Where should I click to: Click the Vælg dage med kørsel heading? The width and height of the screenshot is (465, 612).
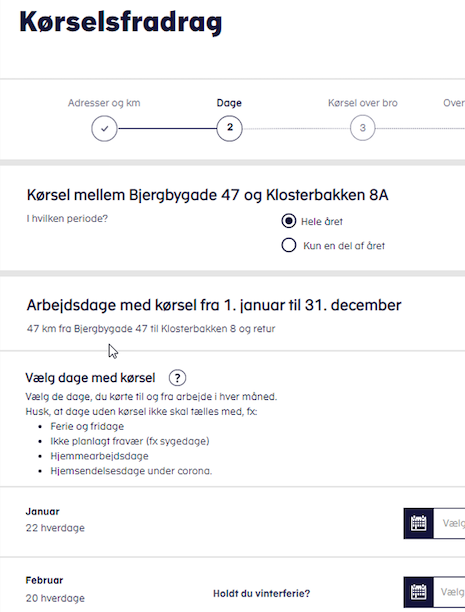pos(90,378)
